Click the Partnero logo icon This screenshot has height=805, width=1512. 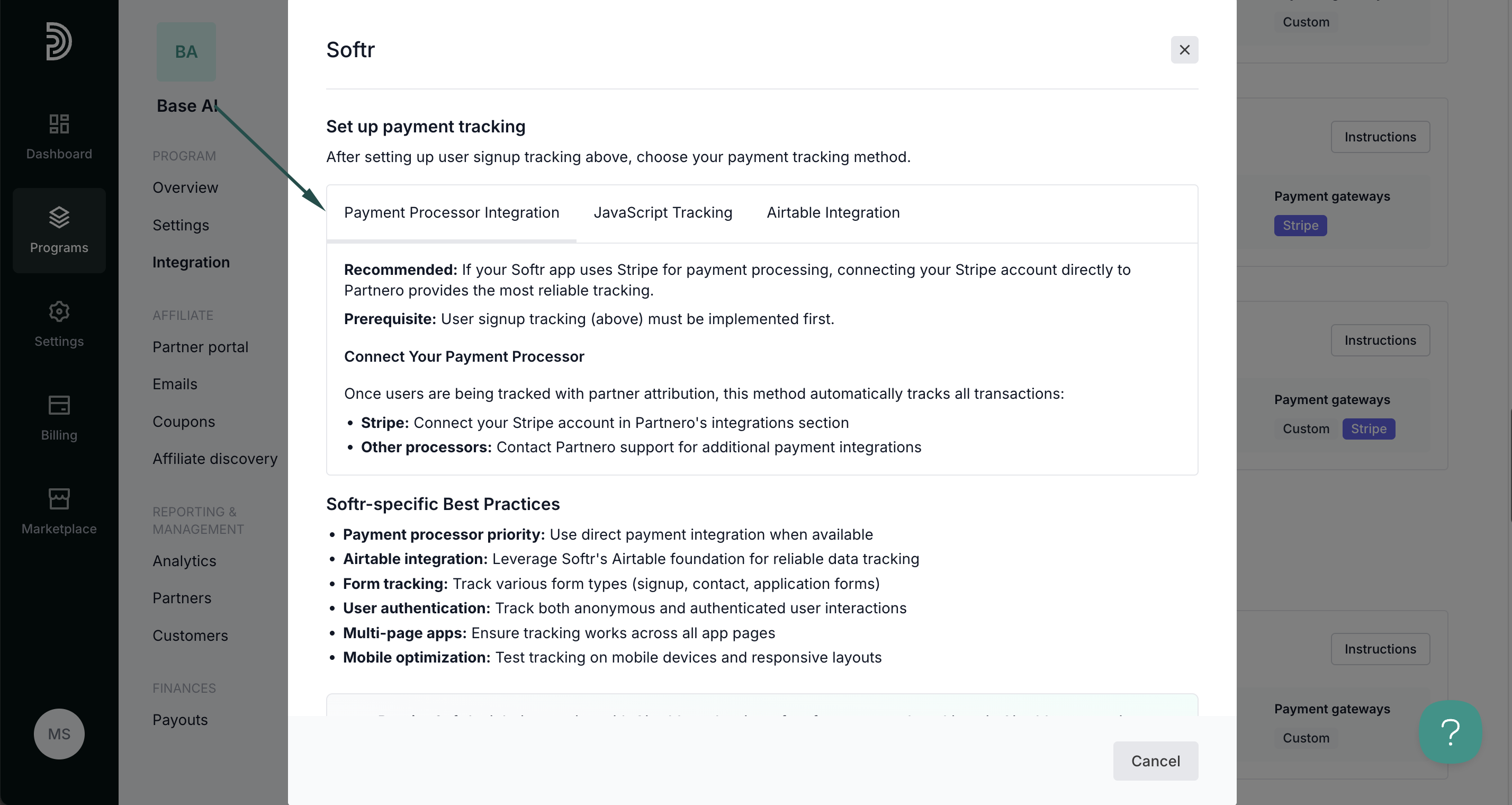coord(59,41)
